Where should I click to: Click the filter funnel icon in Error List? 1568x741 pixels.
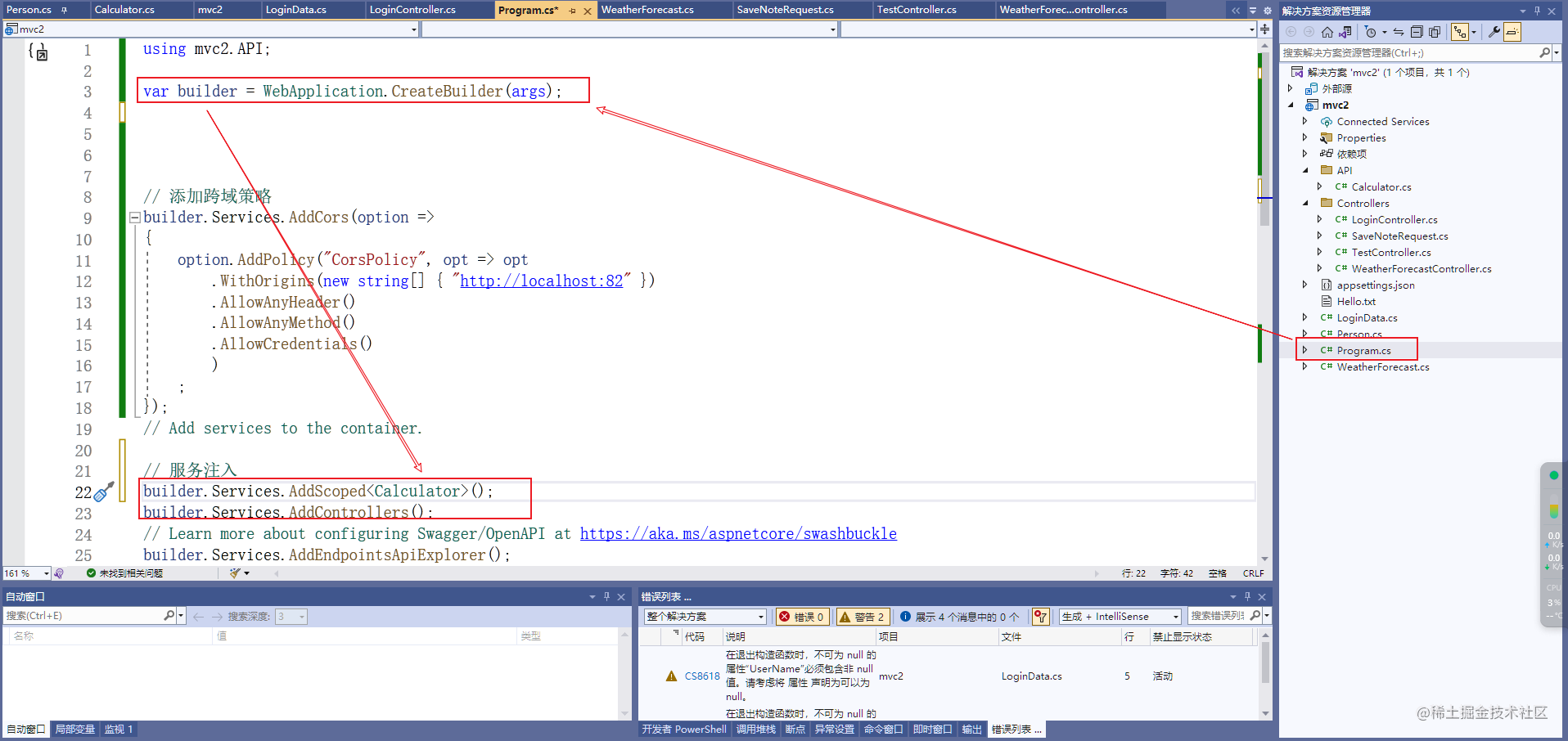[1040, 616]
